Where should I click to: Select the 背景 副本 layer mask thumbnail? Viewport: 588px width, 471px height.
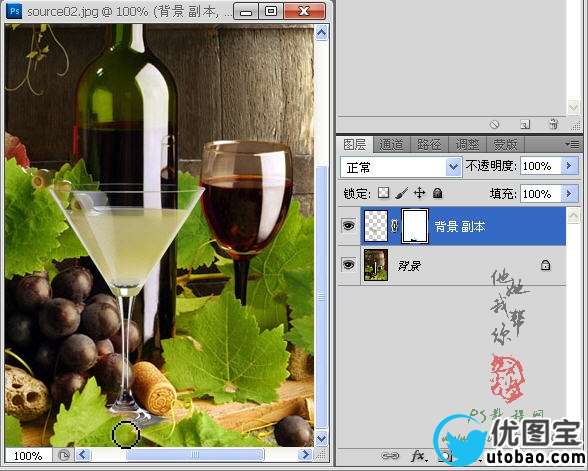(x=415, y=226)
